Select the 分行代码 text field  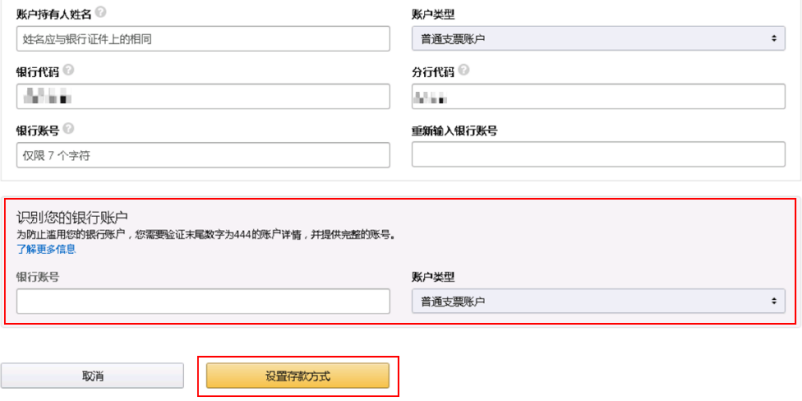[x=598, y=97]
